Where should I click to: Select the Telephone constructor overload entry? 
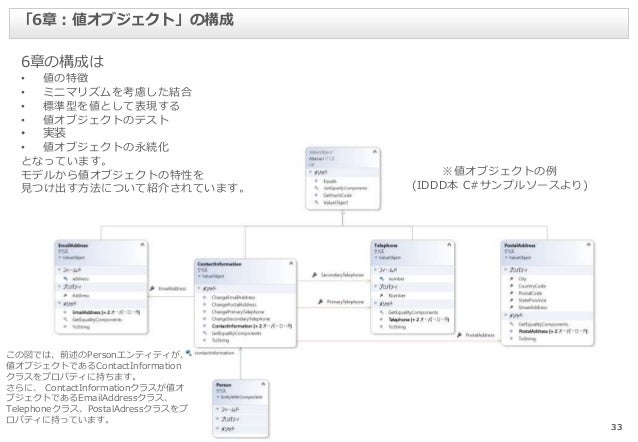419,319
